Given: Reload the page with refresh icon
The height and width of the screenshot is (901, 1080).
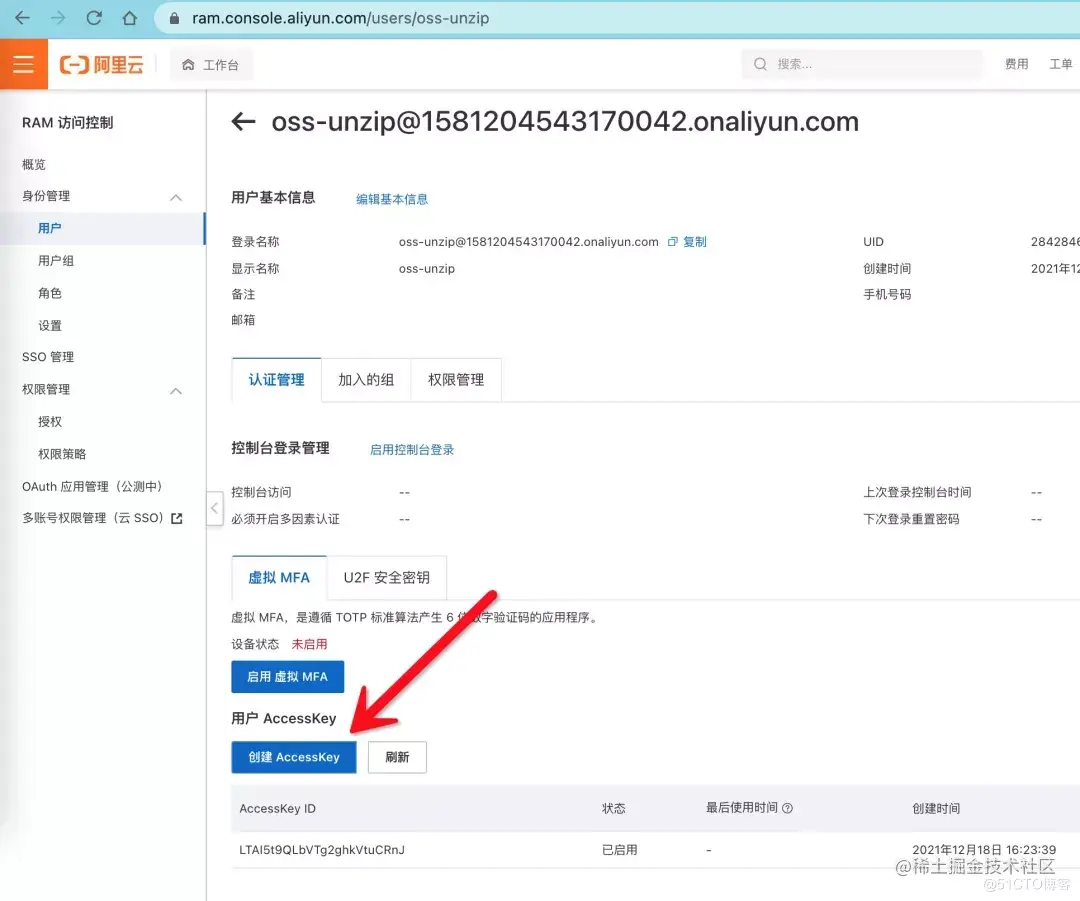Looking at the screenshot, I should 94,18.
